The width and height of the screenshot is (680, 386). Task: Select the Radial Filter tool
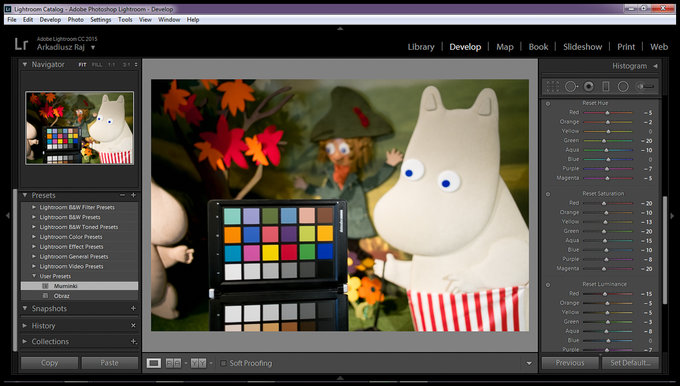(x=623, y=86)
